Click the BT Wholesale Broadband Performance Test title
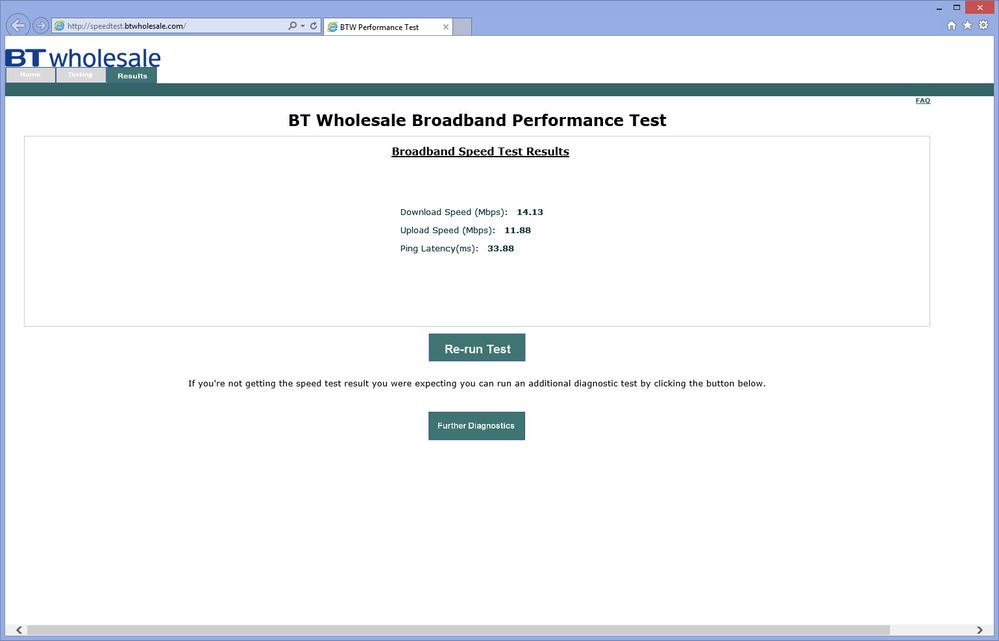The width and height of the screenshot is (999, 641). coord(477,120)
